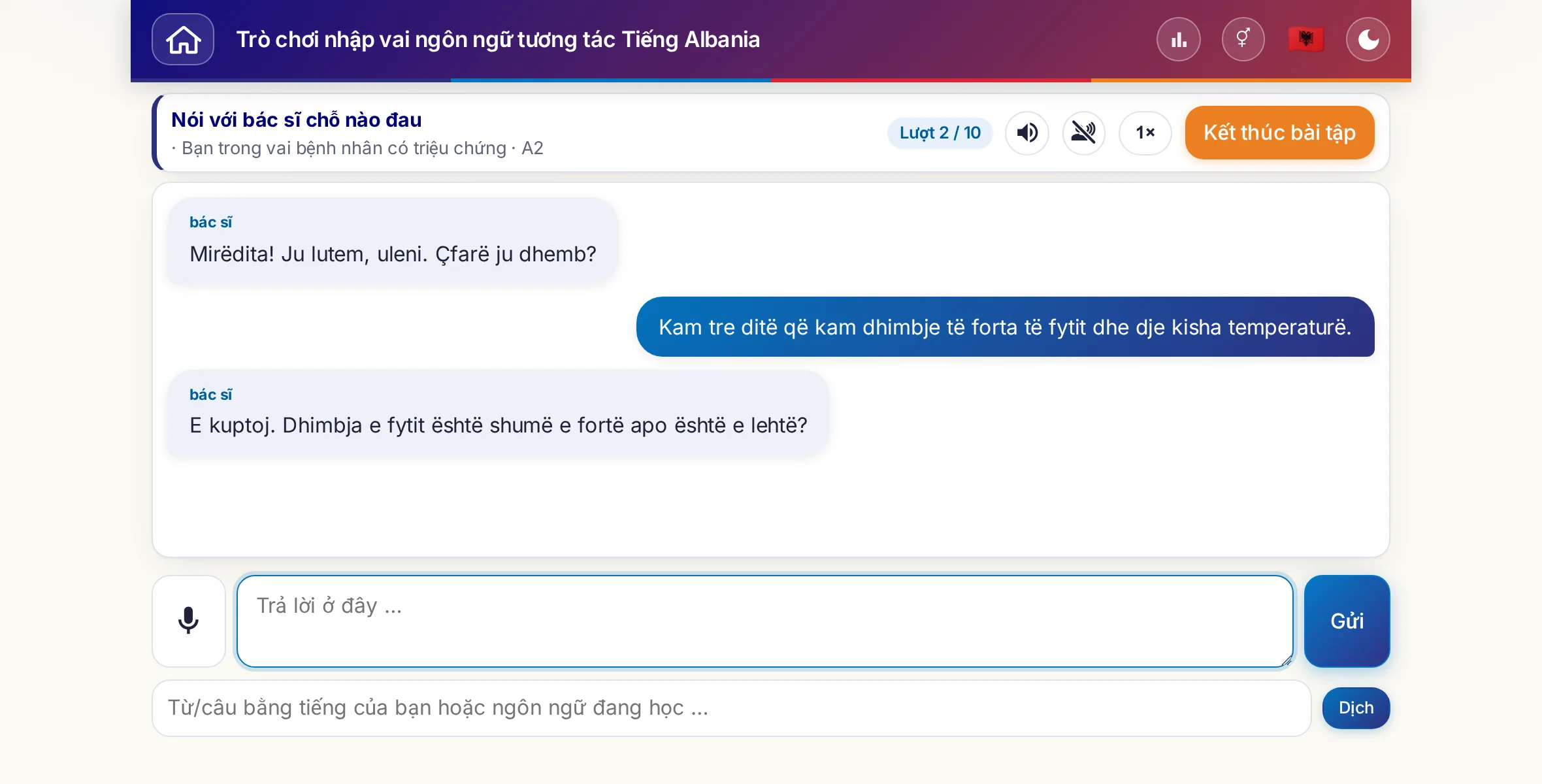Image resolution: width=1542 pixels, height=784 pixels.
Task: Send the reply with 'Gửi'
Action: click(1347, 621)
